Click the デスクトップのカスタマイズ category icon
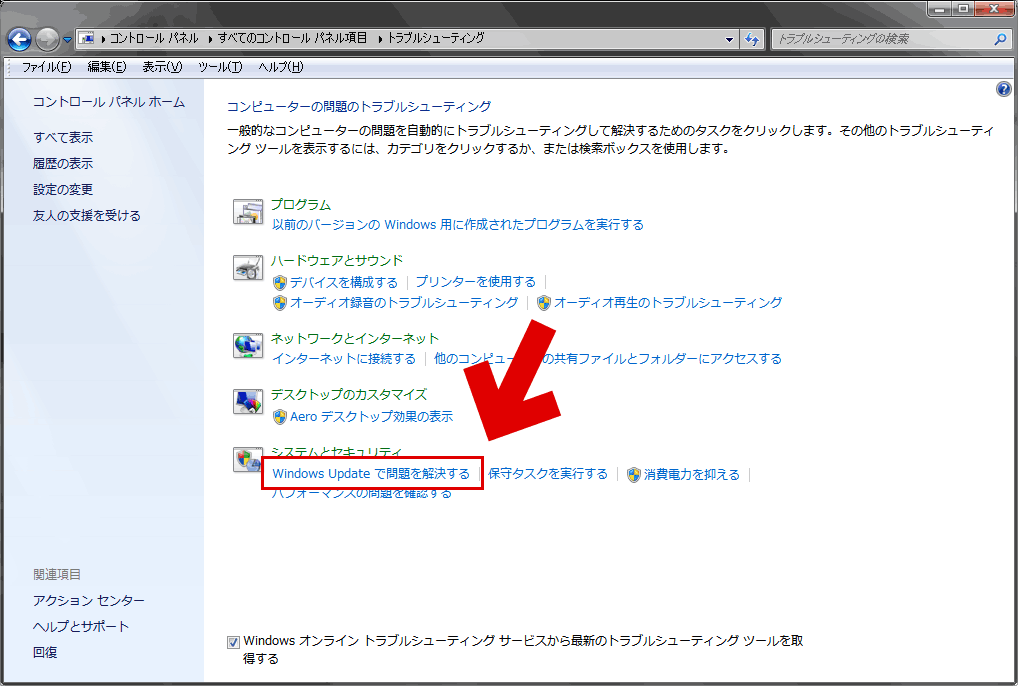This screenshot has height=686, width=1018. 248,401
